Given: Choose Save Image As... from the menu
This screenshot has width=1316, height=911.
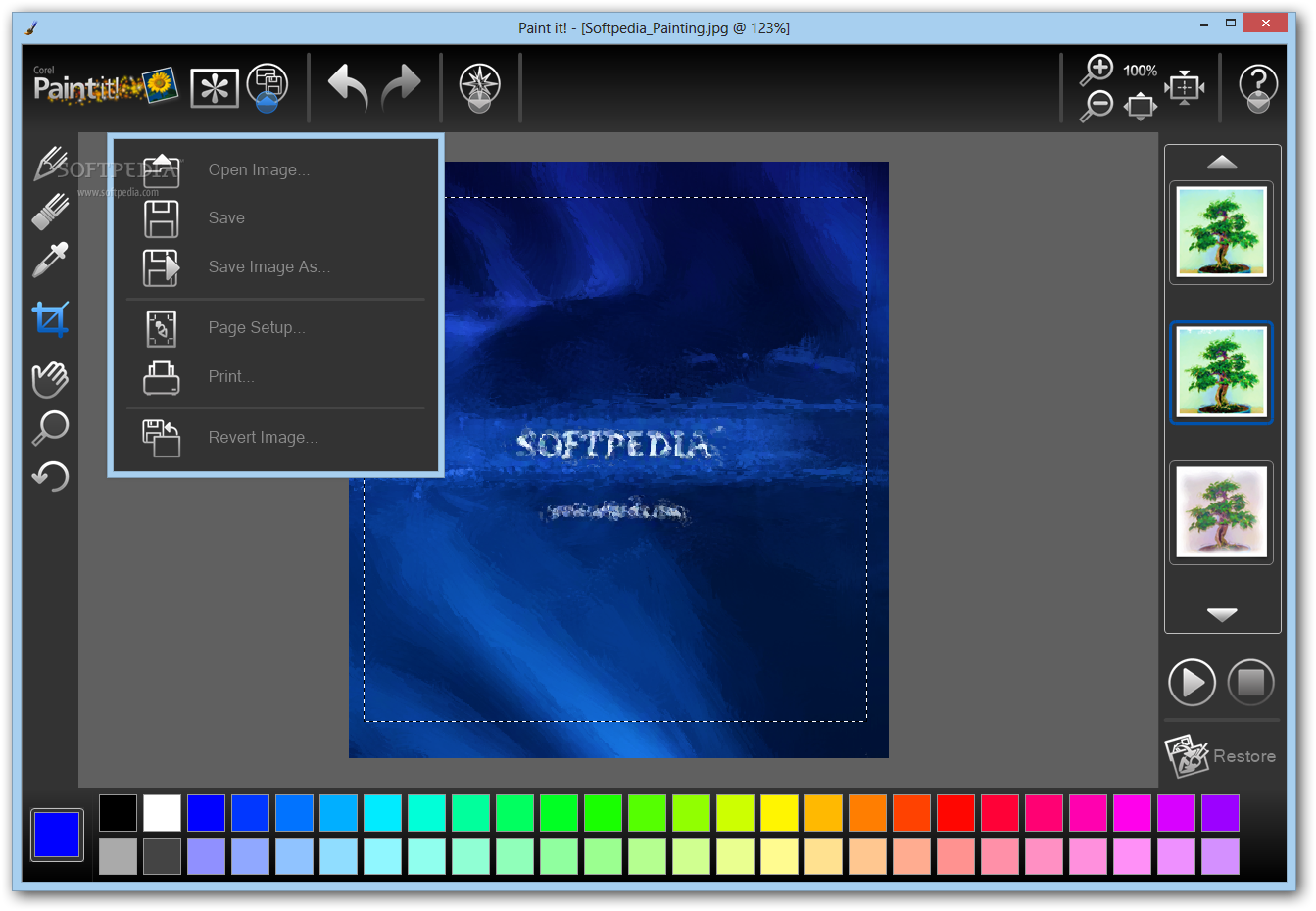Looking at the screenshot, I should (269, 266).
